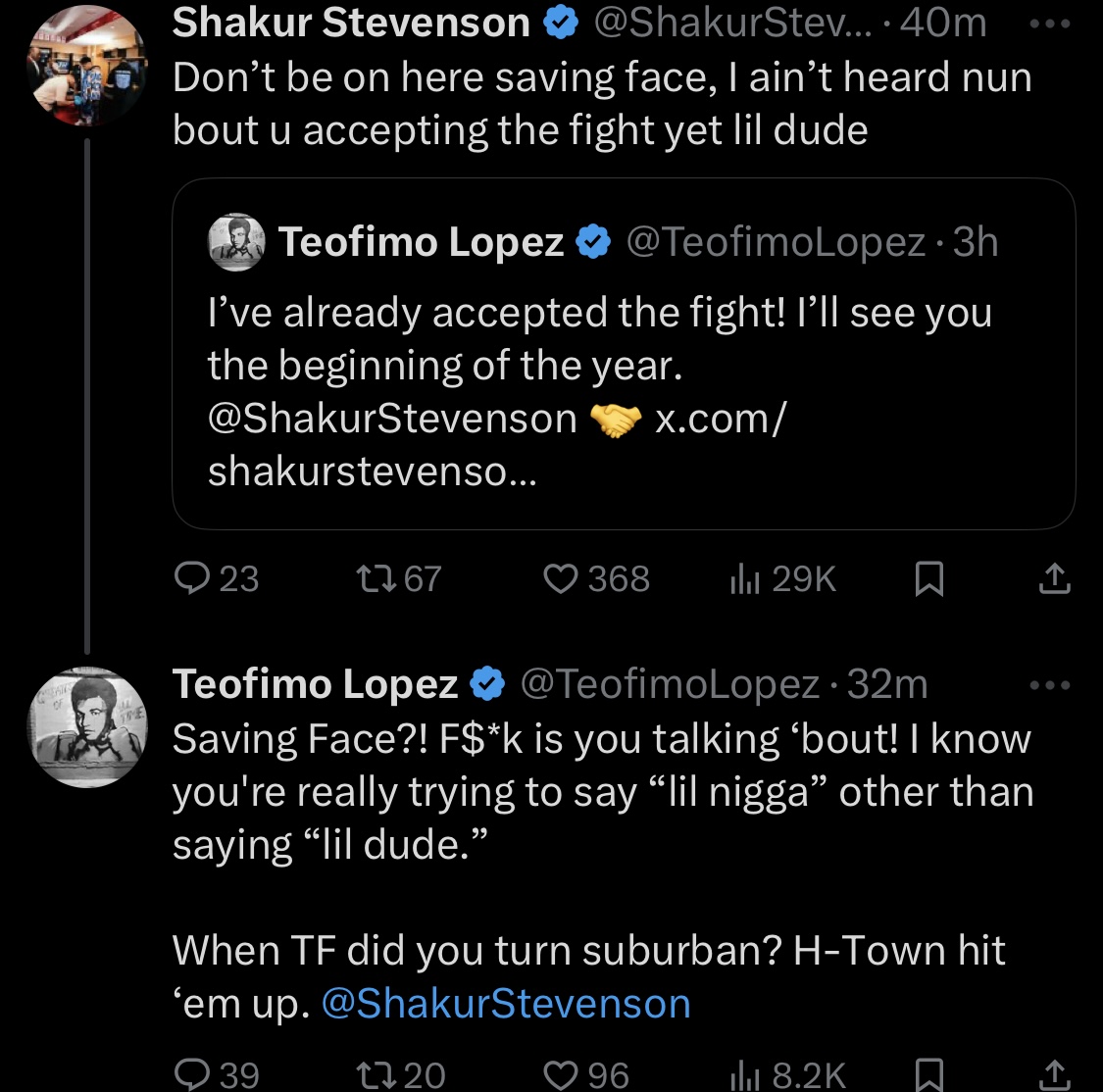Screen dimensions: 1103x1092
Task: Open the Shakur Stevenson display name
Action: 351,24
